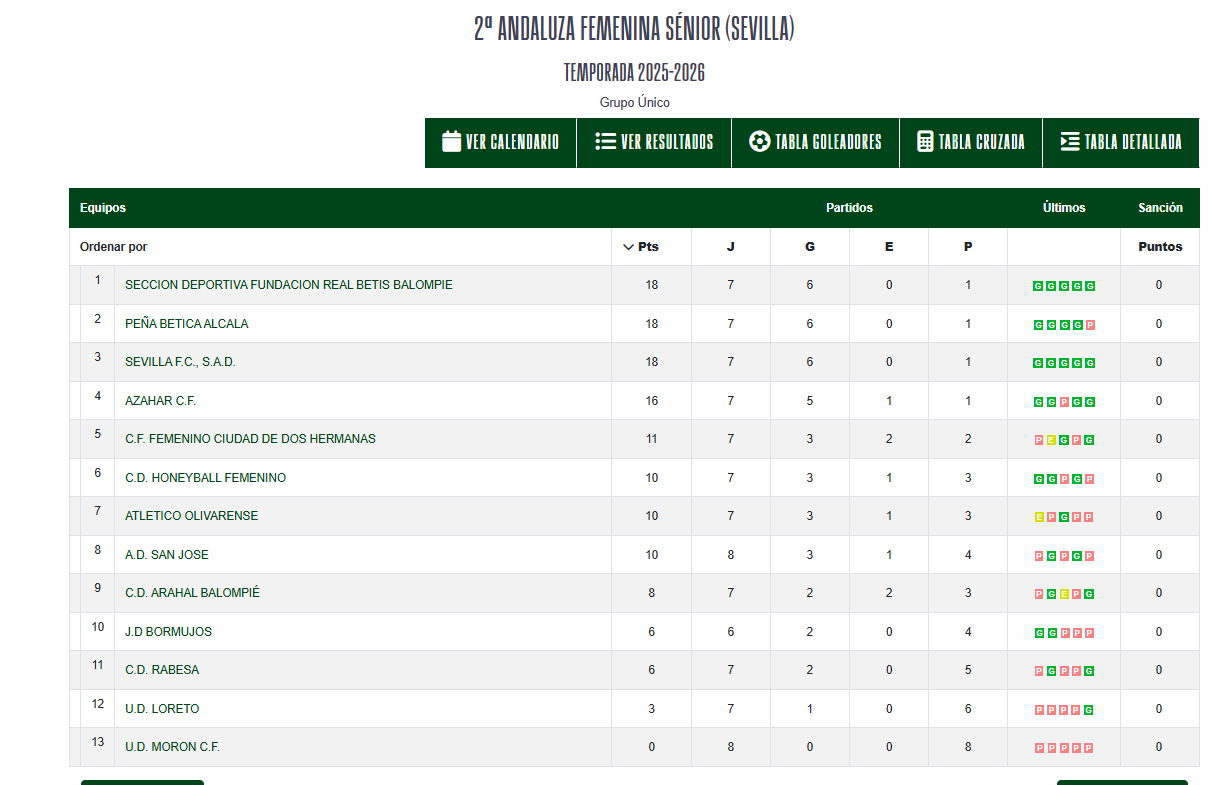Open Ver Calendario

(x=501, y=142)
